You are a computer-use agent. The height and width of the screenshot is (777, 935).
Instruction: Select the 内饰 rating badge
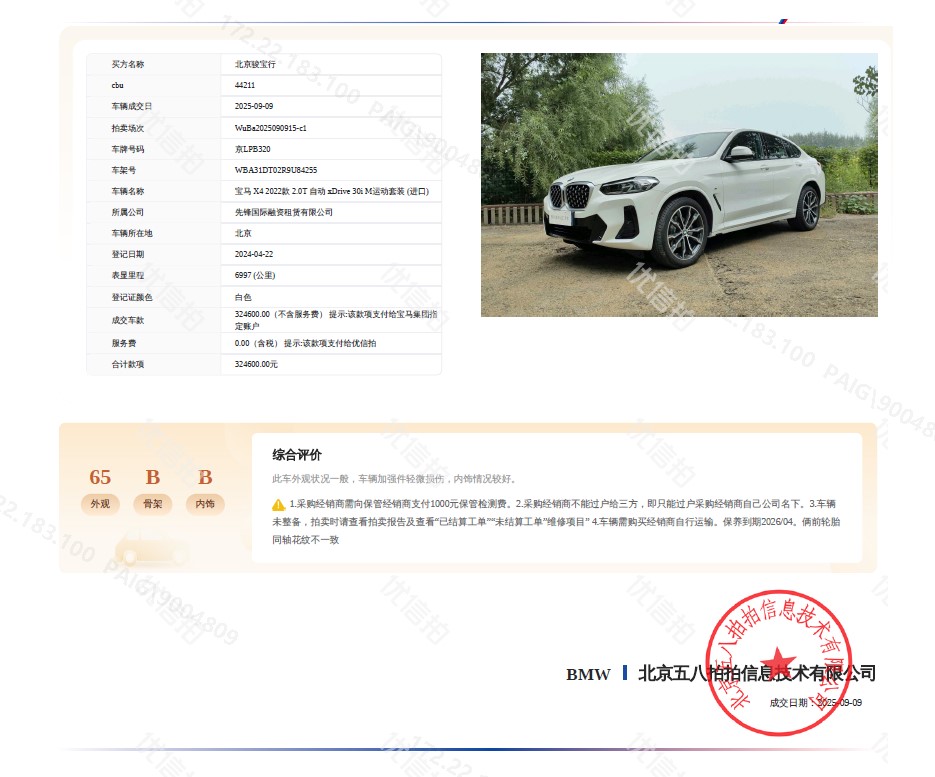tap(205, 504)
